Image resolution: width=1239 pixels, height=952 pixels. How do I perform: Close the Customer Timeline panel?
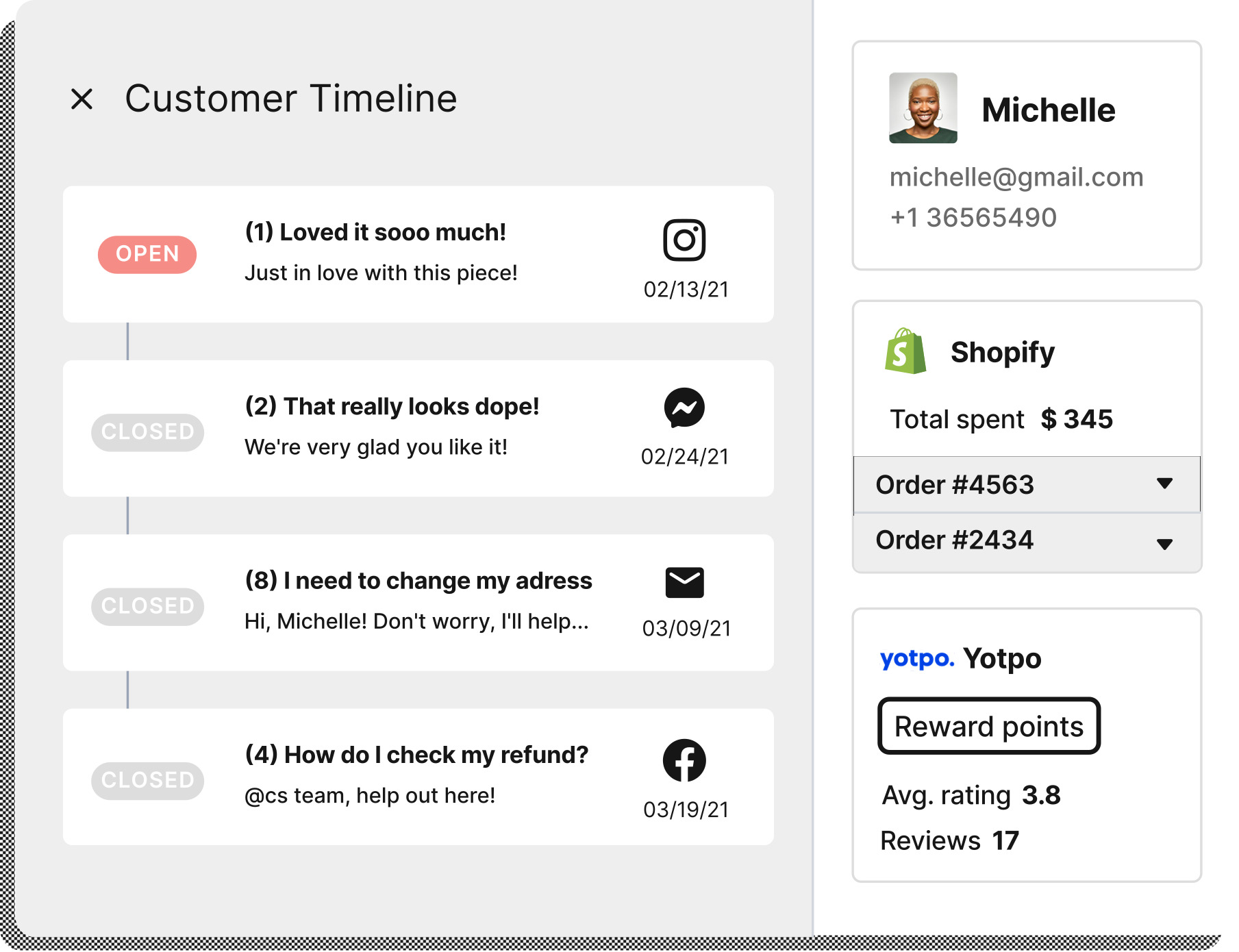point(82,99)
